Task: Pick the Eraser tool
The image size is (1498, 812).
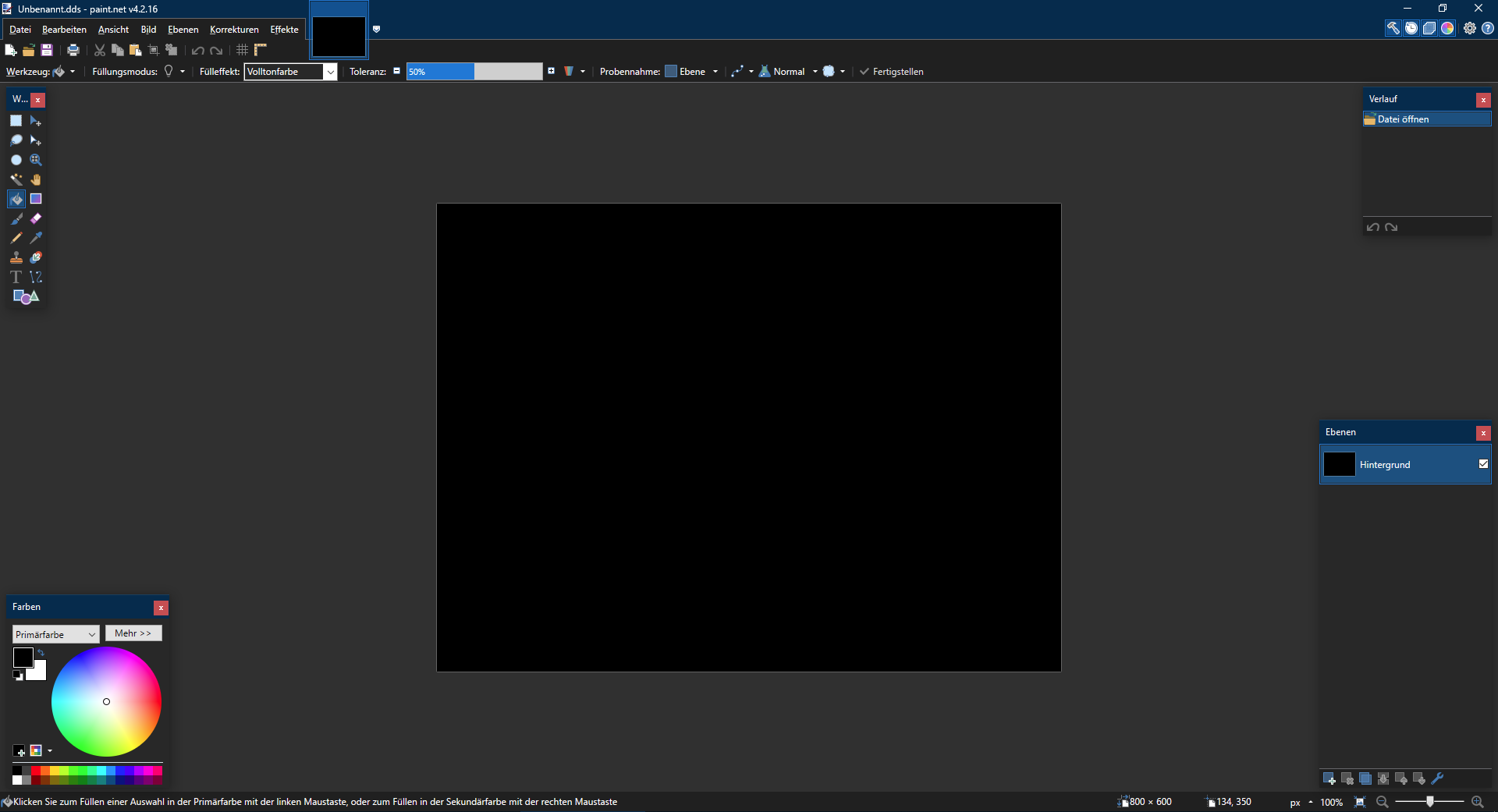Action: (36, 218)
